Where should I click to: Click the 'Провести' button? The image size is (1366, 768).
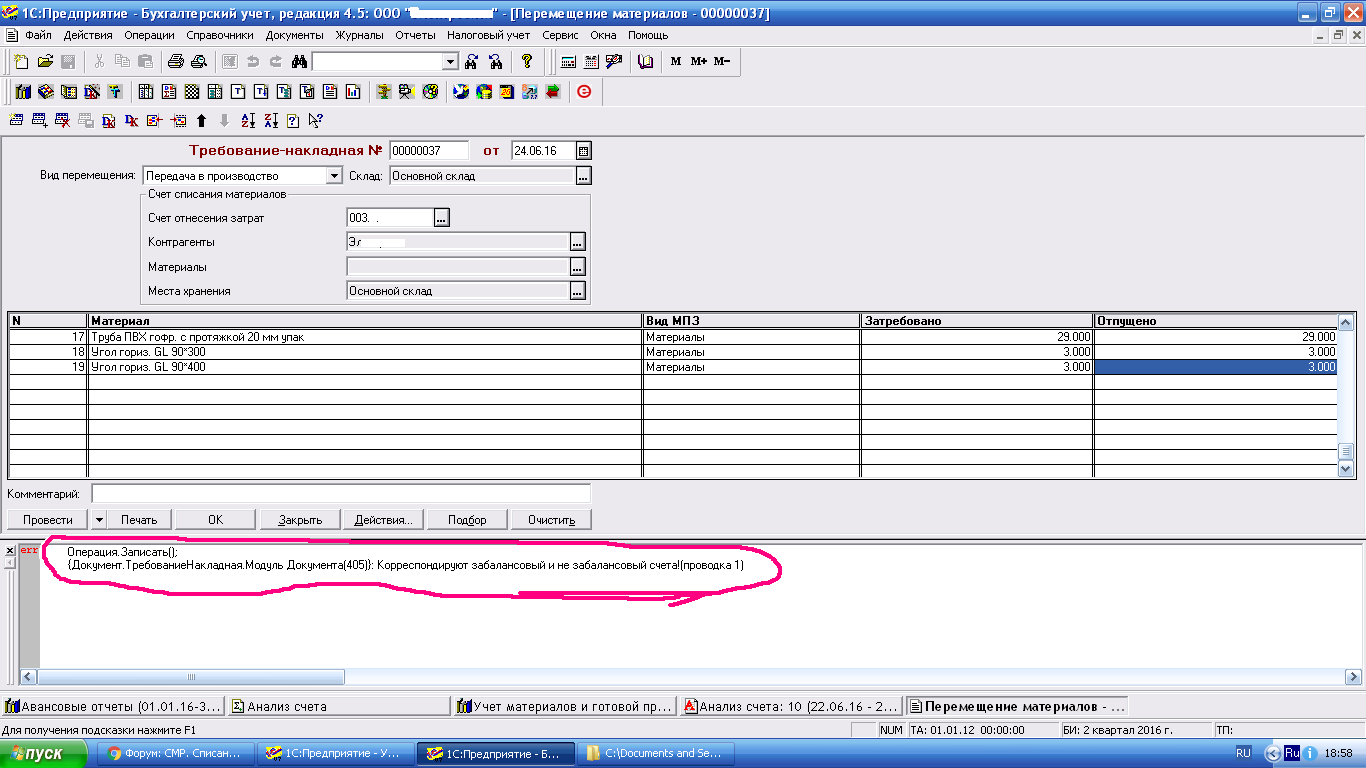pos(48,520)
